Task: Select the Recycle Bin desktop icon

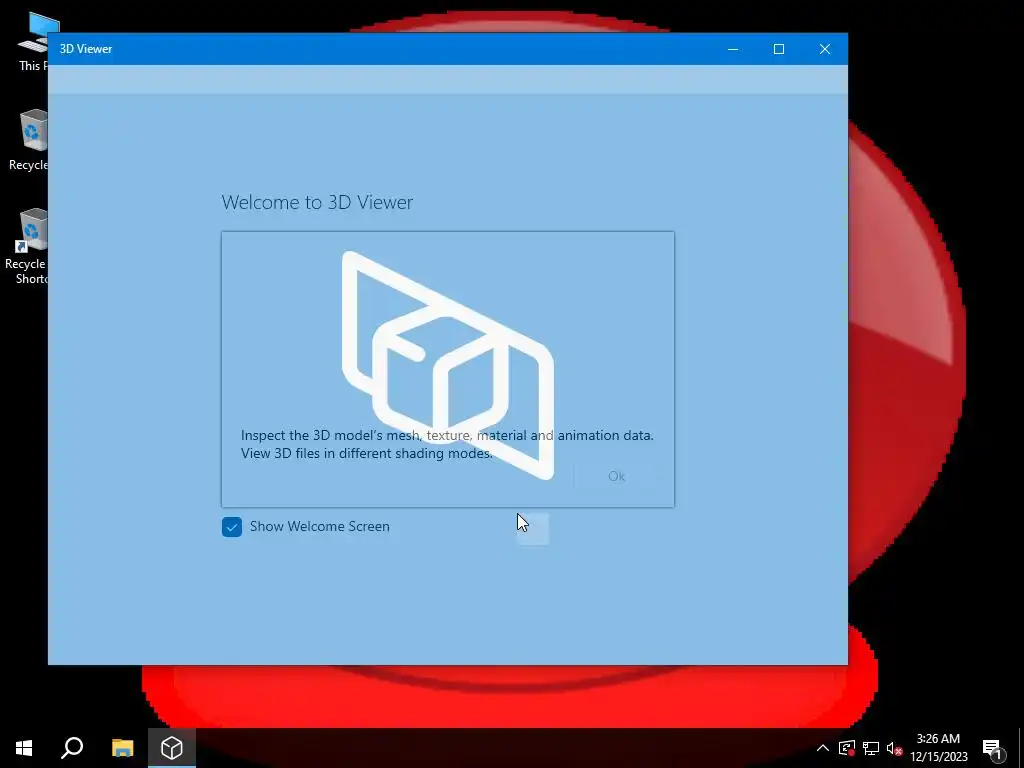Action: tap(28, 140)
